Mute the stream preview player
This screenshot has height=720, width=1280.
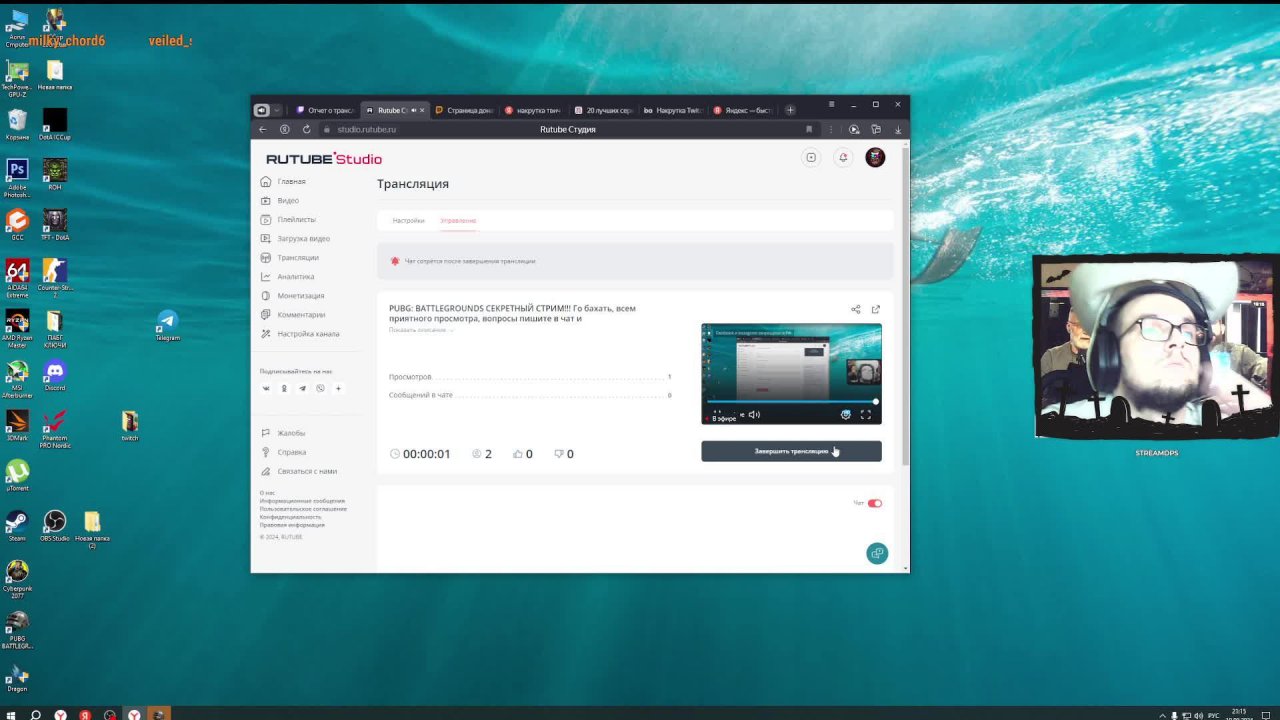click(754, 415)
